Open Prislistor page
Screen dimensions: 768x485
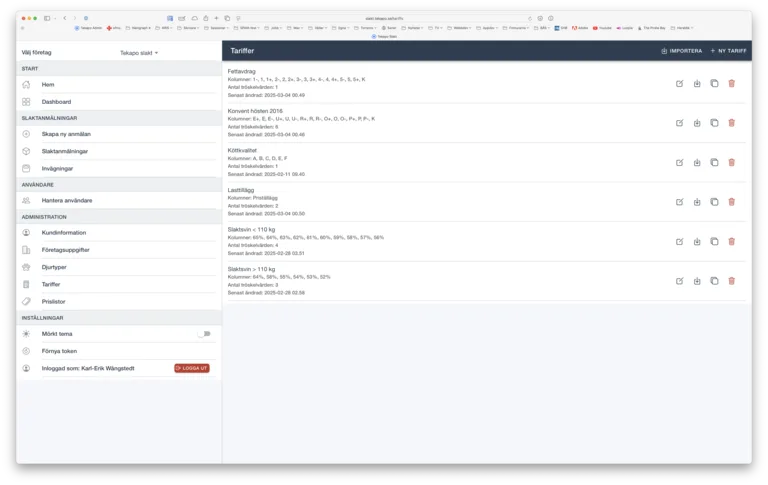point(119,302)
